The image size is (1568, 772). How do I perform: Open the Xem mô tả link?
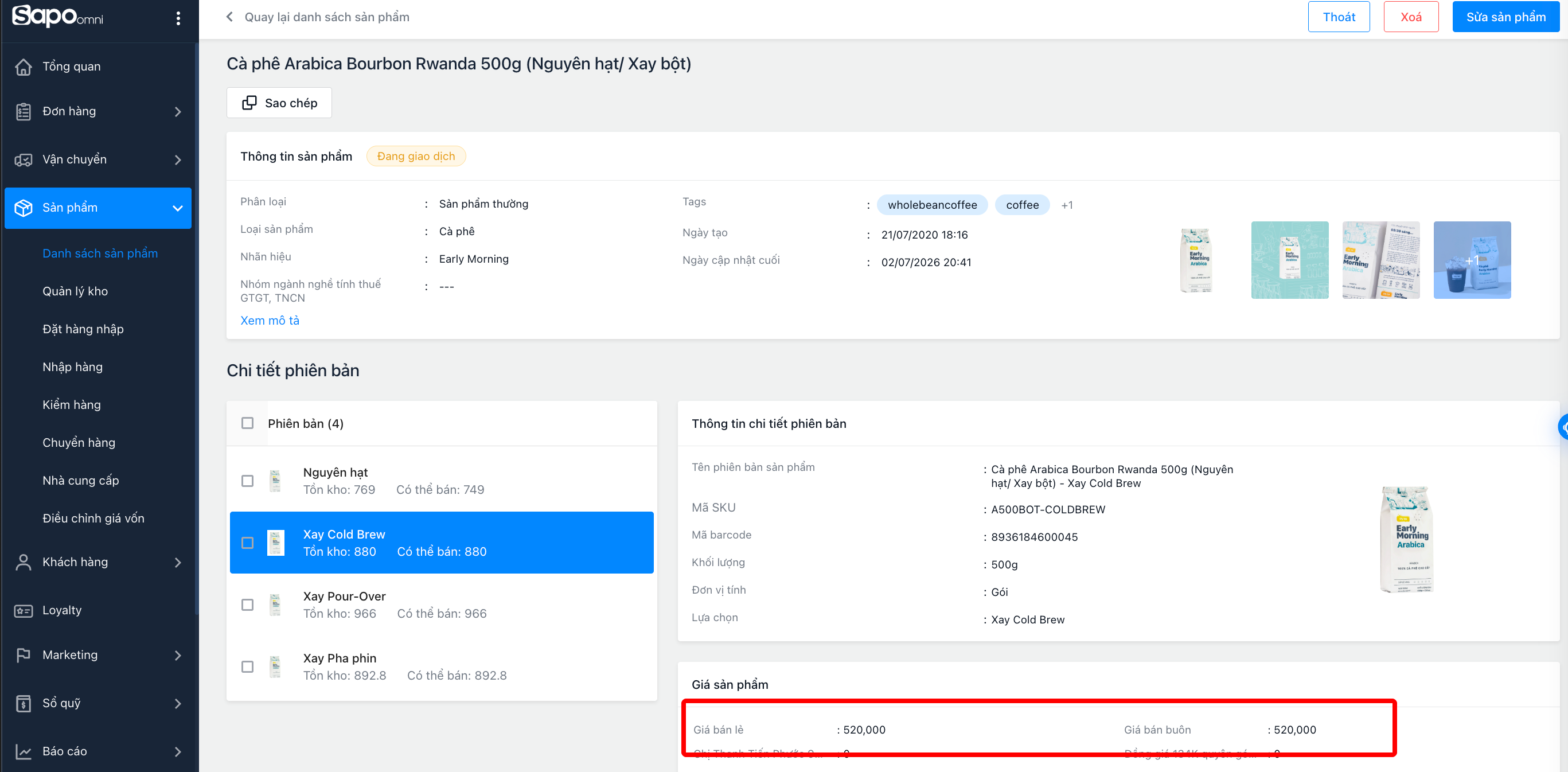[270, 320]
